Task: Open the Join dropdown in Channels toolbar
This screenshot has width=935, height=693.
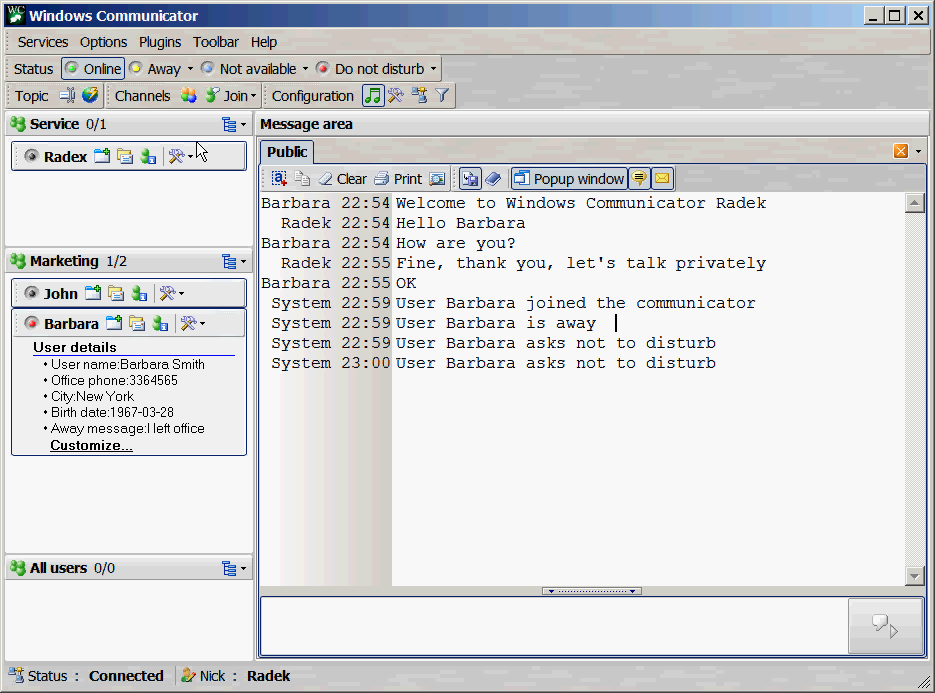Action: [231, 95]
